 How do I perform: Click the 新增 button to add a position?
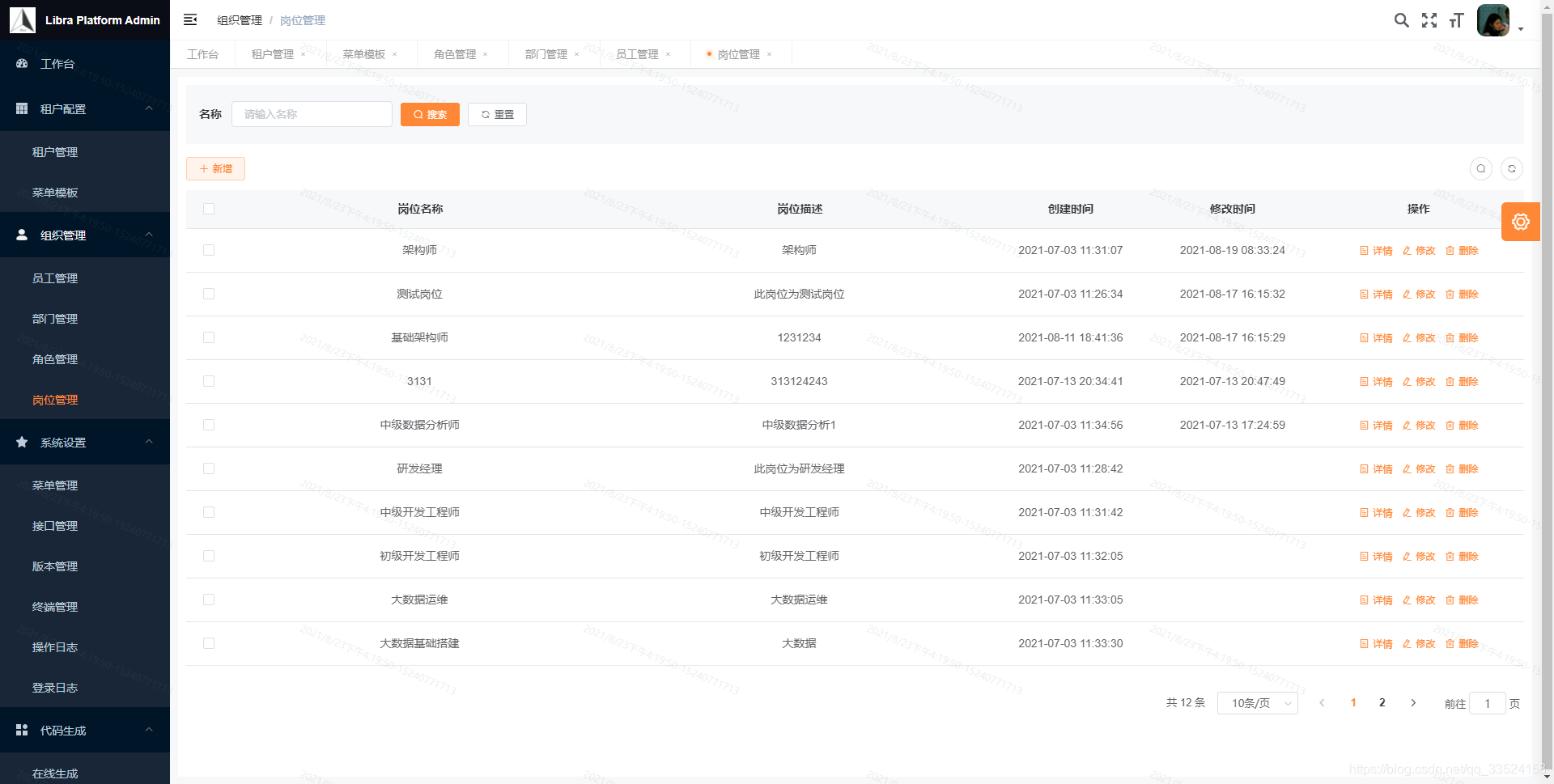(215, 168)
